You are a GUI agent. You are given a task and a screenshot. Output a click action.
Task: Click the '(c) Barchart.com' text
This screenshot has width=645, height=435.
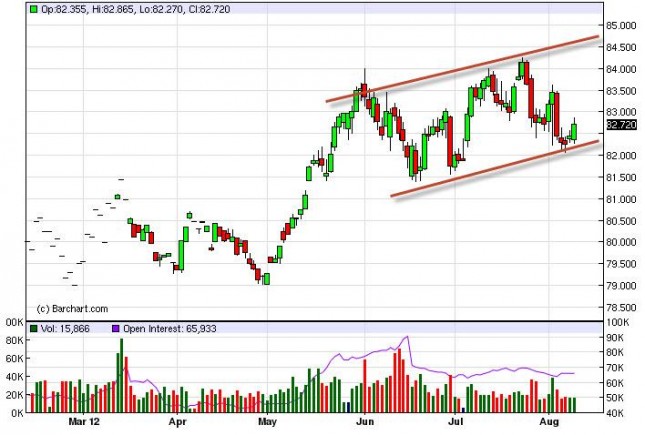(72, 309)
